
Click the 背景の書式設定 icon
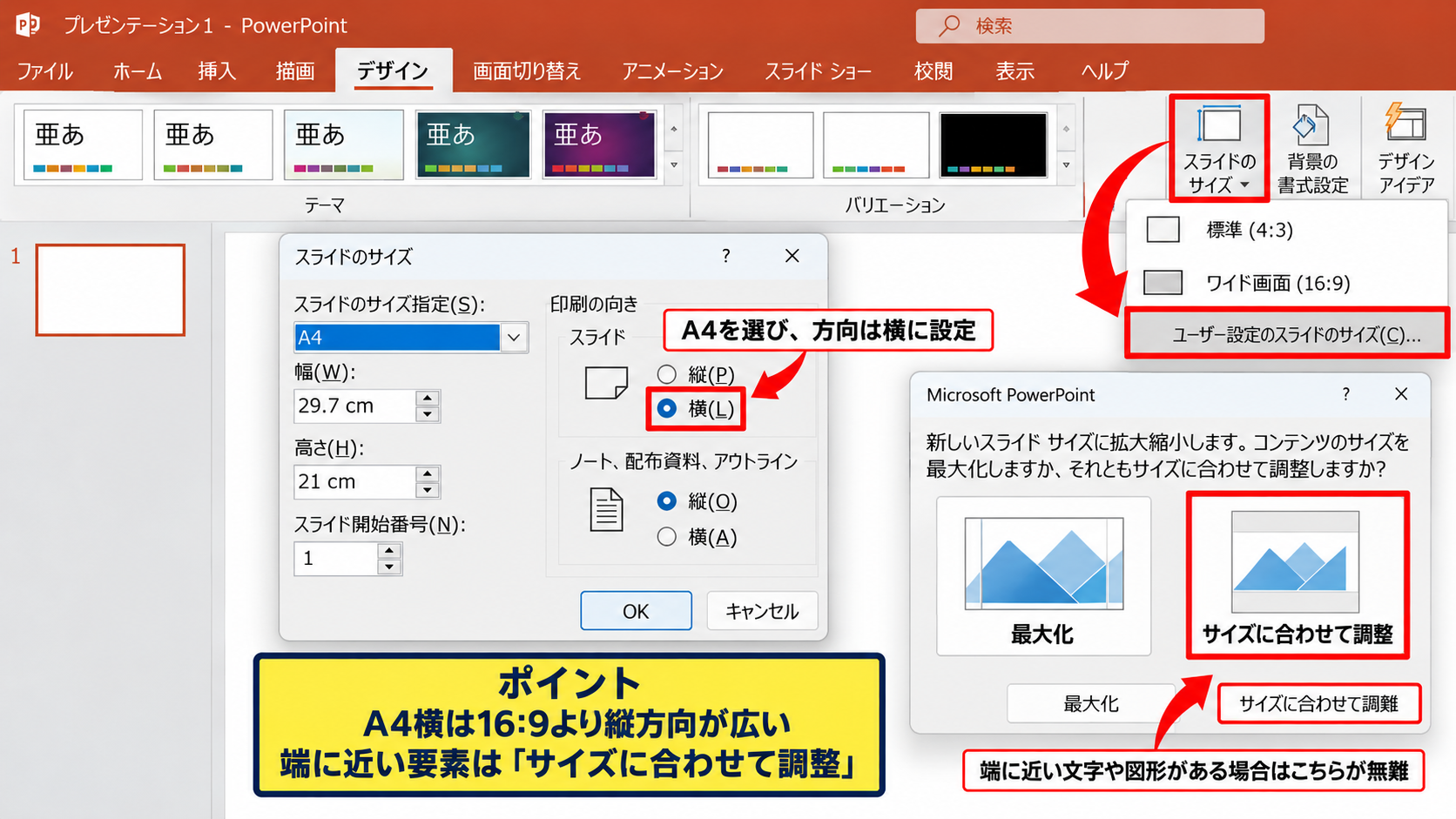pyautogui.click(x=1311, y=126)
